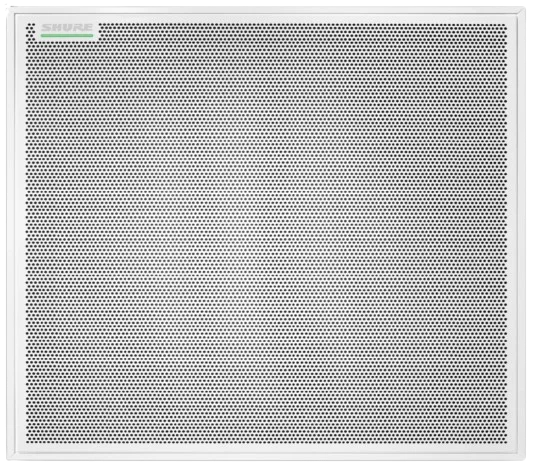Click the grille's bottom-left perforated corner

pos(33,437)
